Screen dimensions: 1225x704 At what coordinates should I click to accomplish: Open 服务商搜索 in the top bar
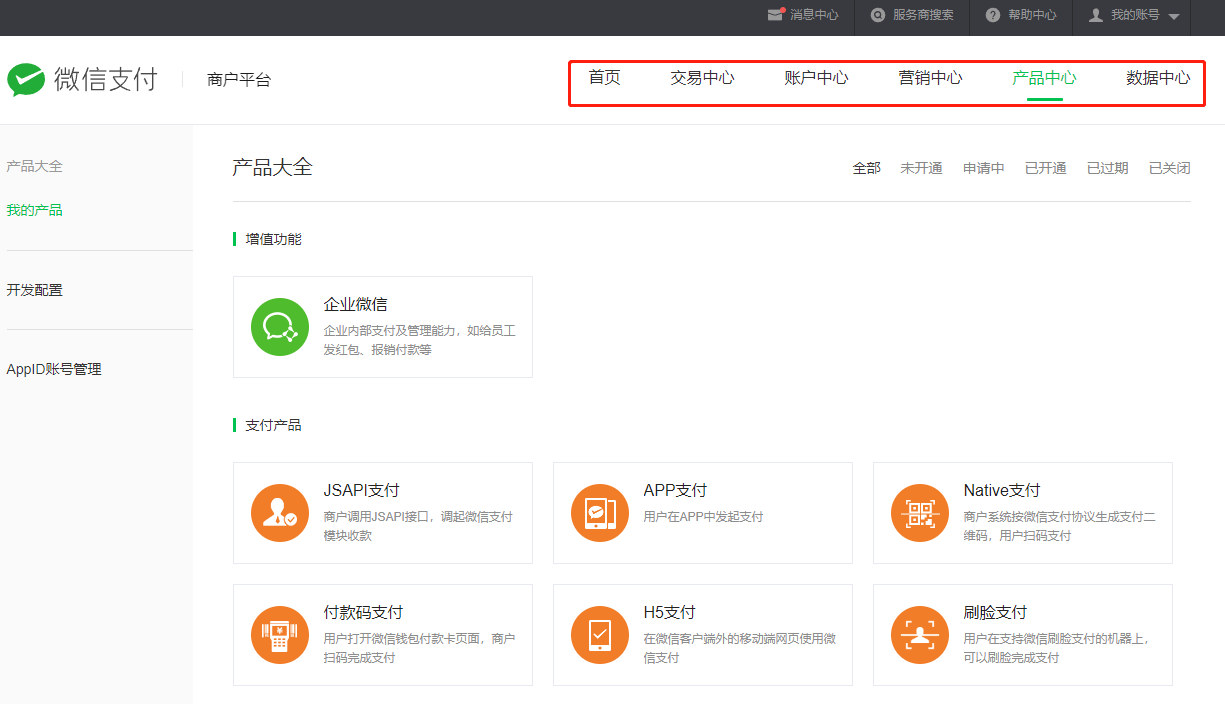click(x=923, y=15)
